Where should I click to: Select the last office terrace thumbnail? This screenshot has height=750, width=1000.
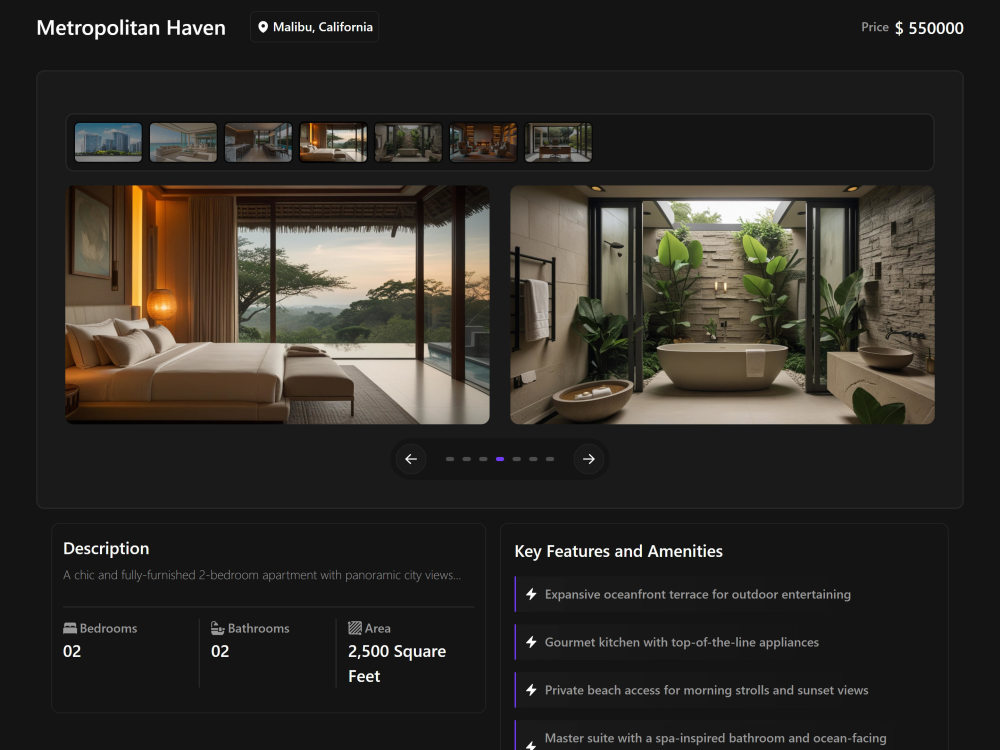click(x=558, y=142)
